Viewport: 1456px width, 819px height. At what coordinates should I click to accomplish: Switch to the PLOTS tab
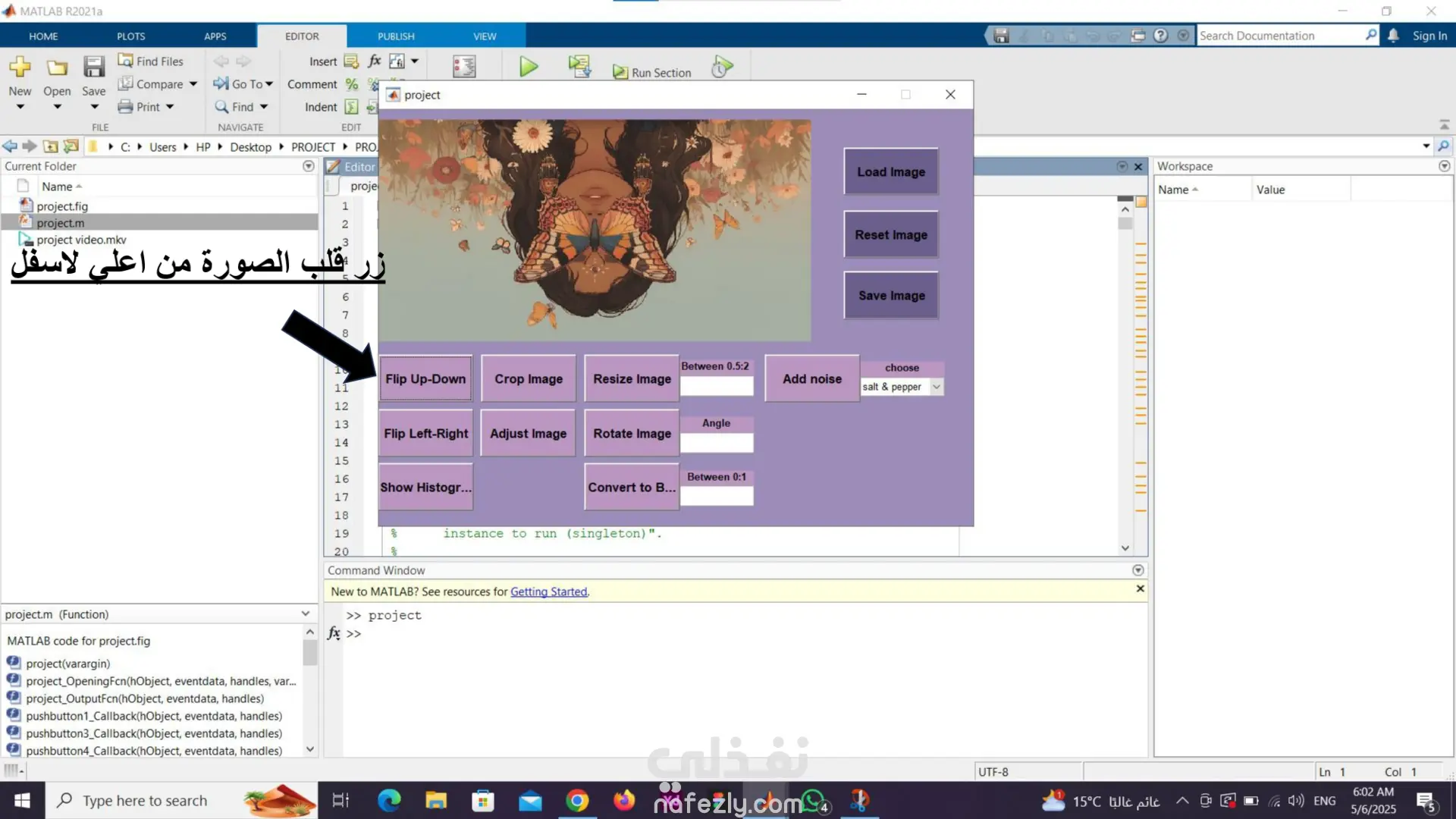click(130, 36)
